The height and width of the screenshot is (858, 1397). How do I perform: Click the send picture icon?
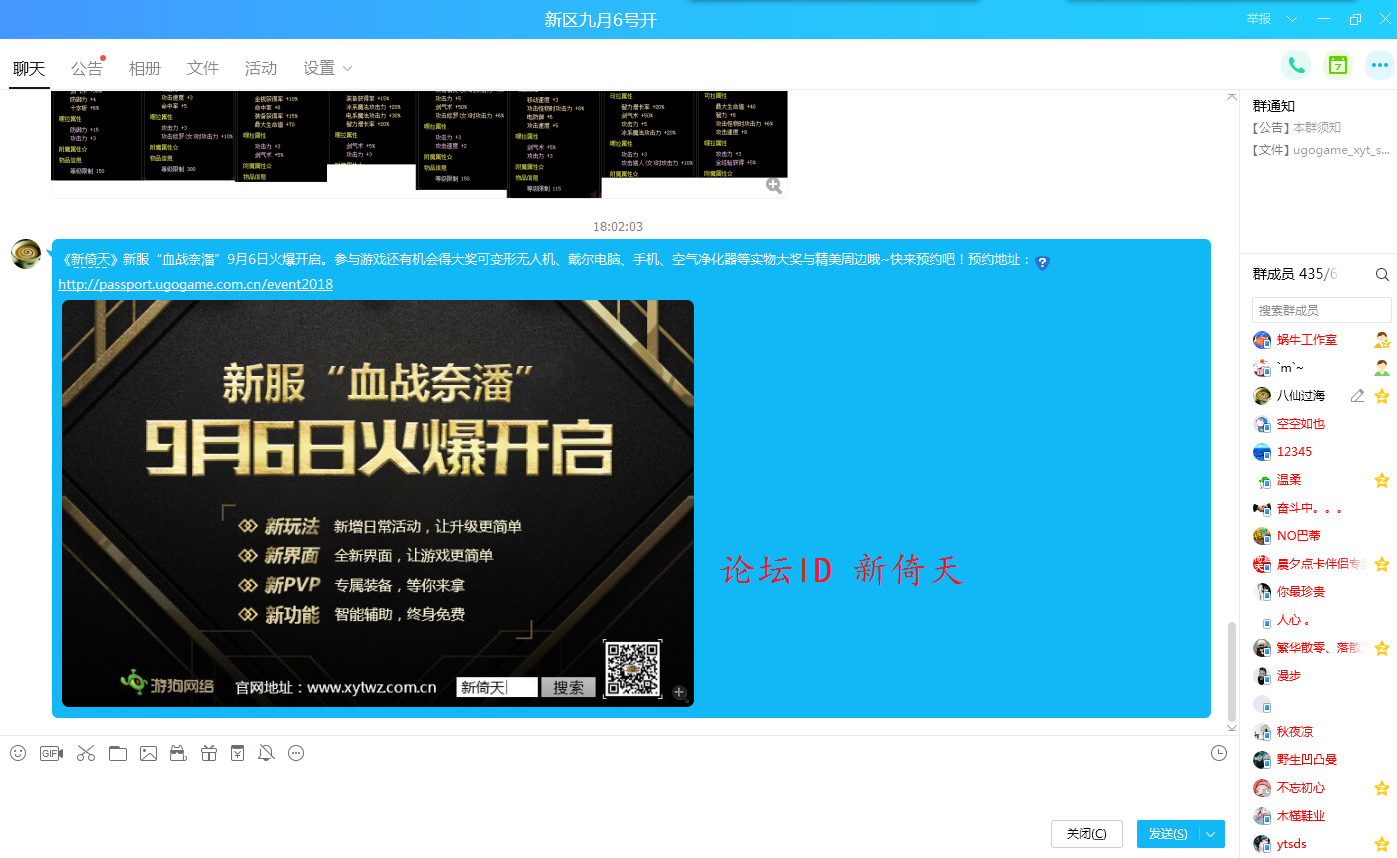coord(148,753)
